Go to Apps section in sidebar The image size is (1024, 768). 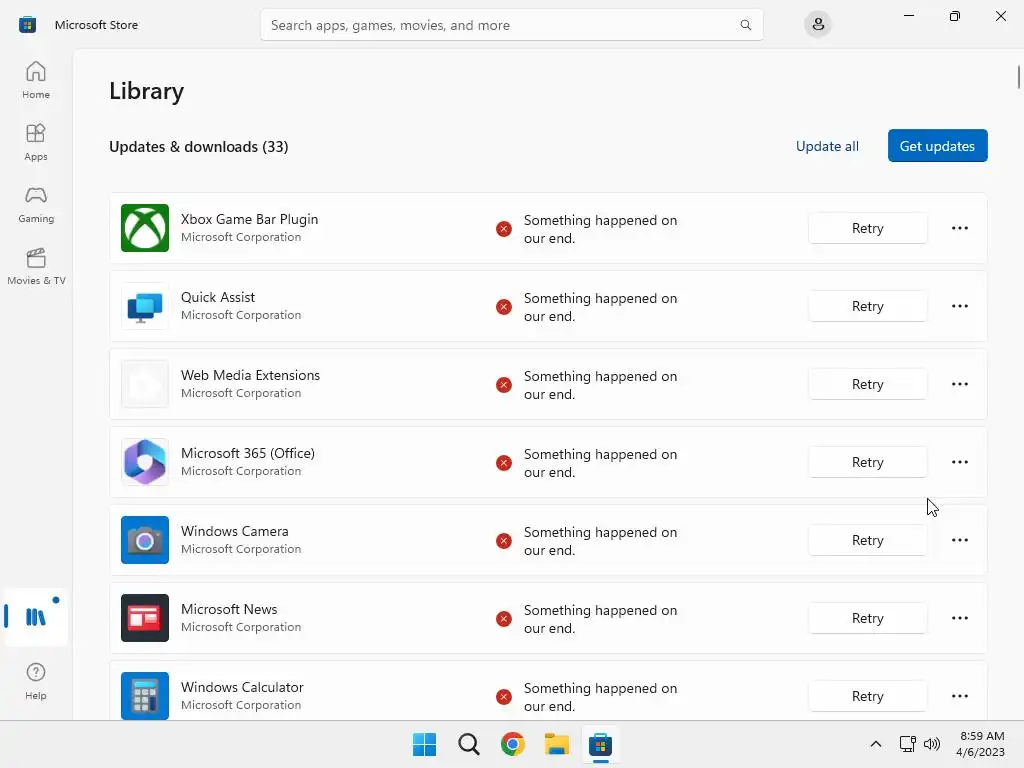point(36,142)
